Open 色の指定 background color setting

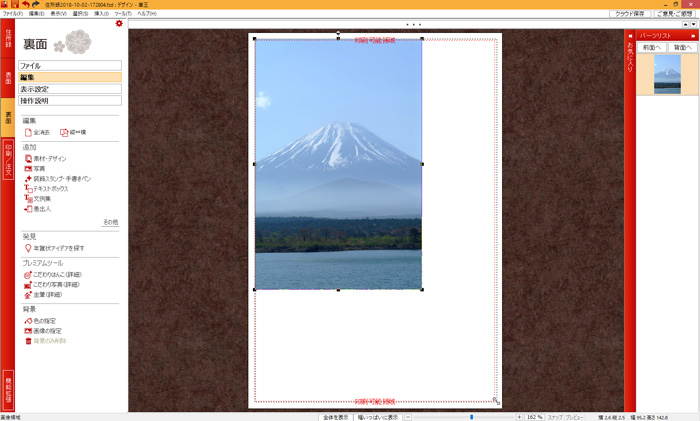pyautogui.click(x=28, y=321)
